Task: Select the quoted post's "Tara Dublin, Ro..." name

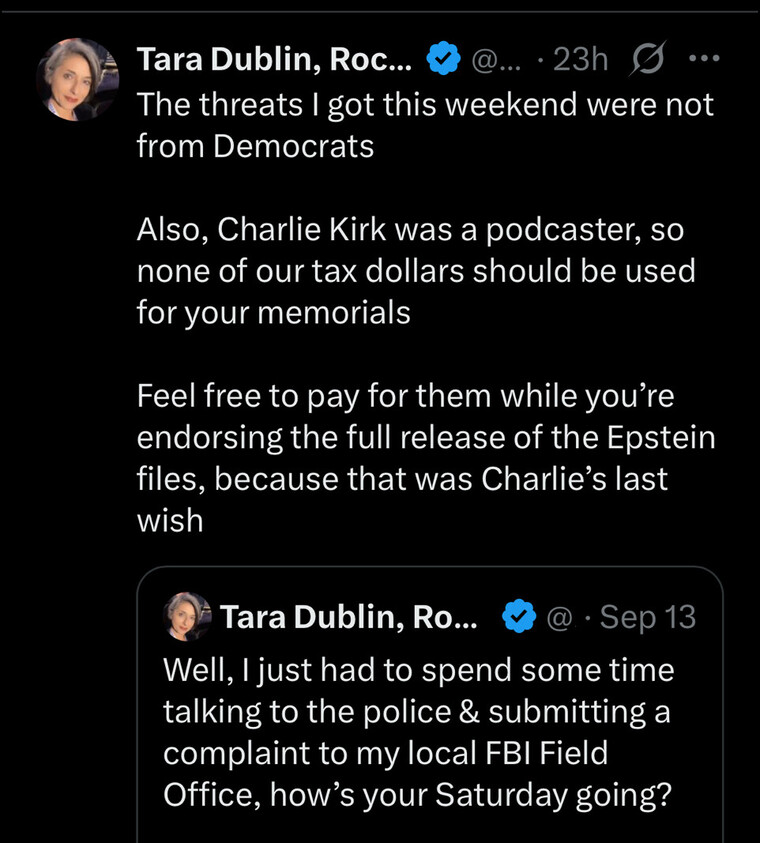Action: pyautogui.click(x=349, y=617)
